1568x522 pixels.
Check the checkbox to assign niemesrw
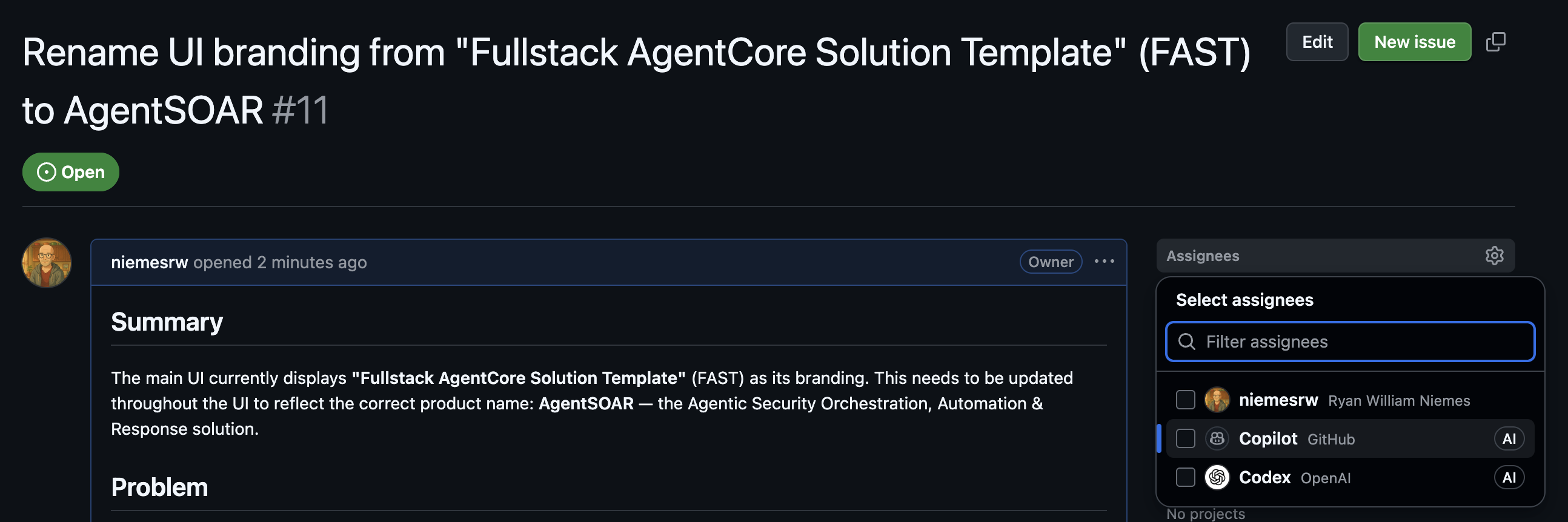(1185, 400)
